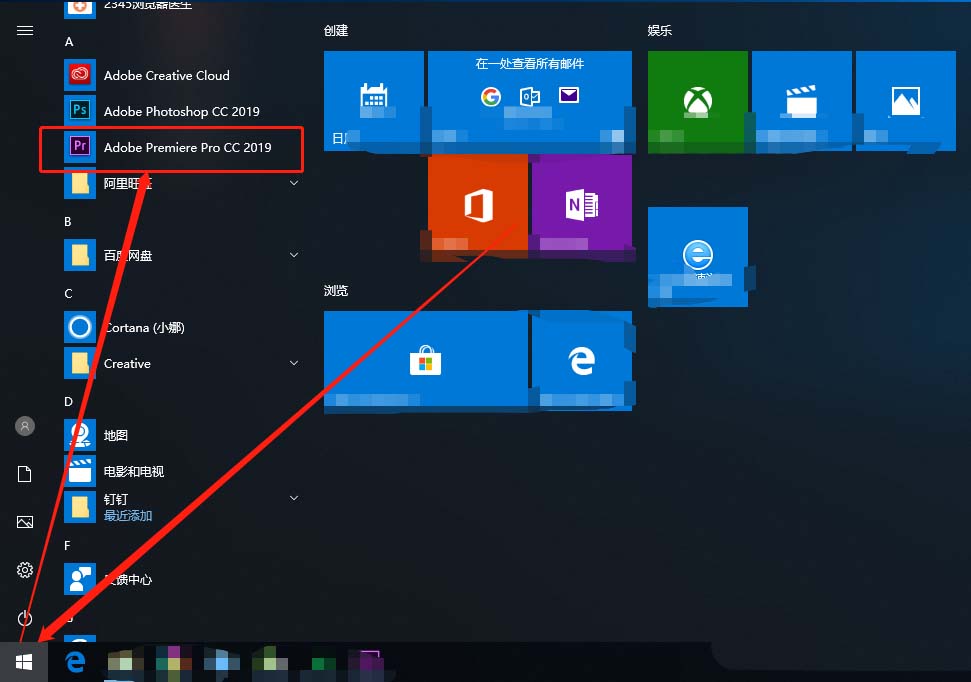Open the green Xbox tile
The width and height of the screenshot is (971, 682).
(x=698, y=101)
